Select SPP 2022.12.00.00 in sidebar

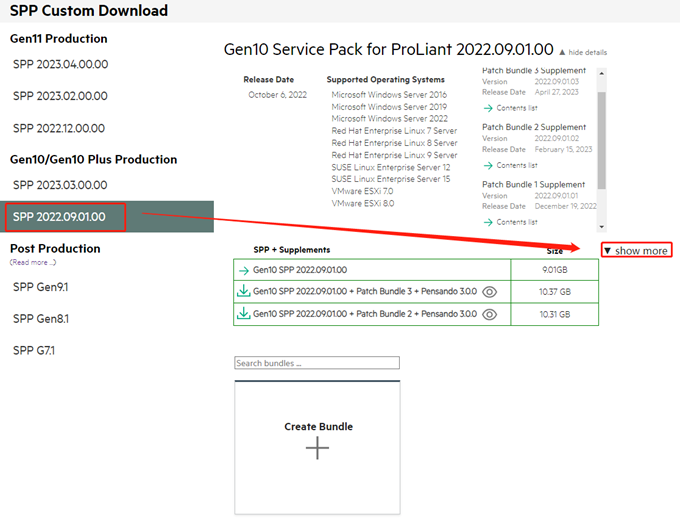tap(60, 128)
